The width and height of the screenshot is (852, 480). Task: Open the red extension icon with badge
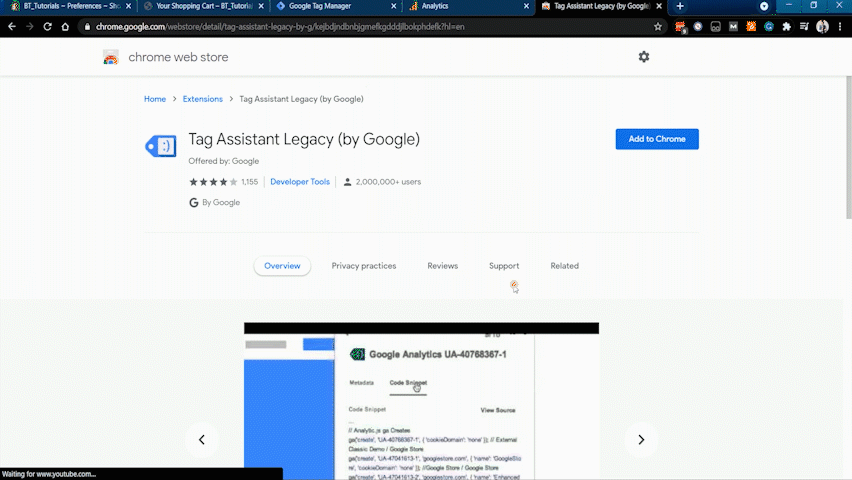[680, 27]
